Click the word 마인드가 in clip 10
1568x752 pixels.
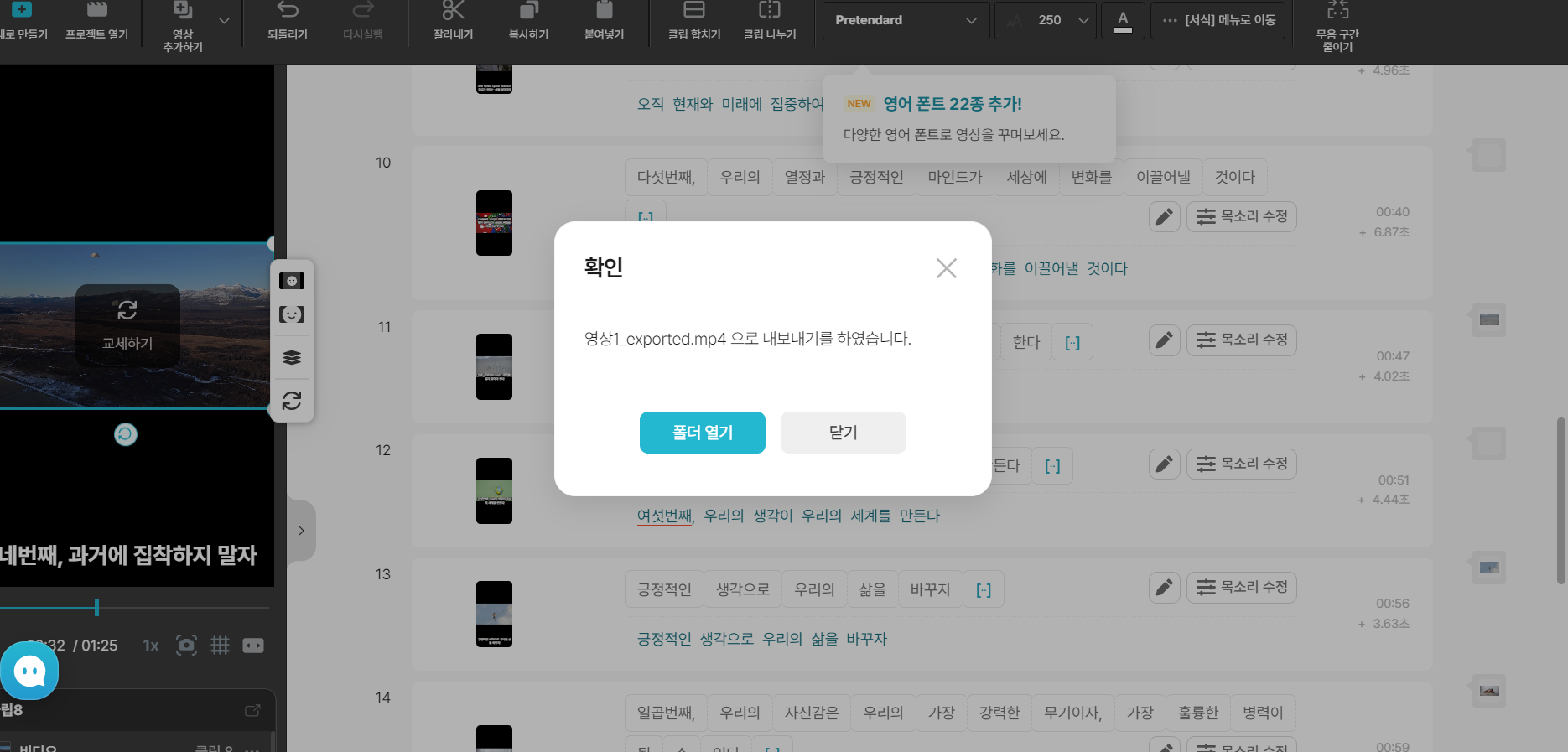click(x=954, y=177)
